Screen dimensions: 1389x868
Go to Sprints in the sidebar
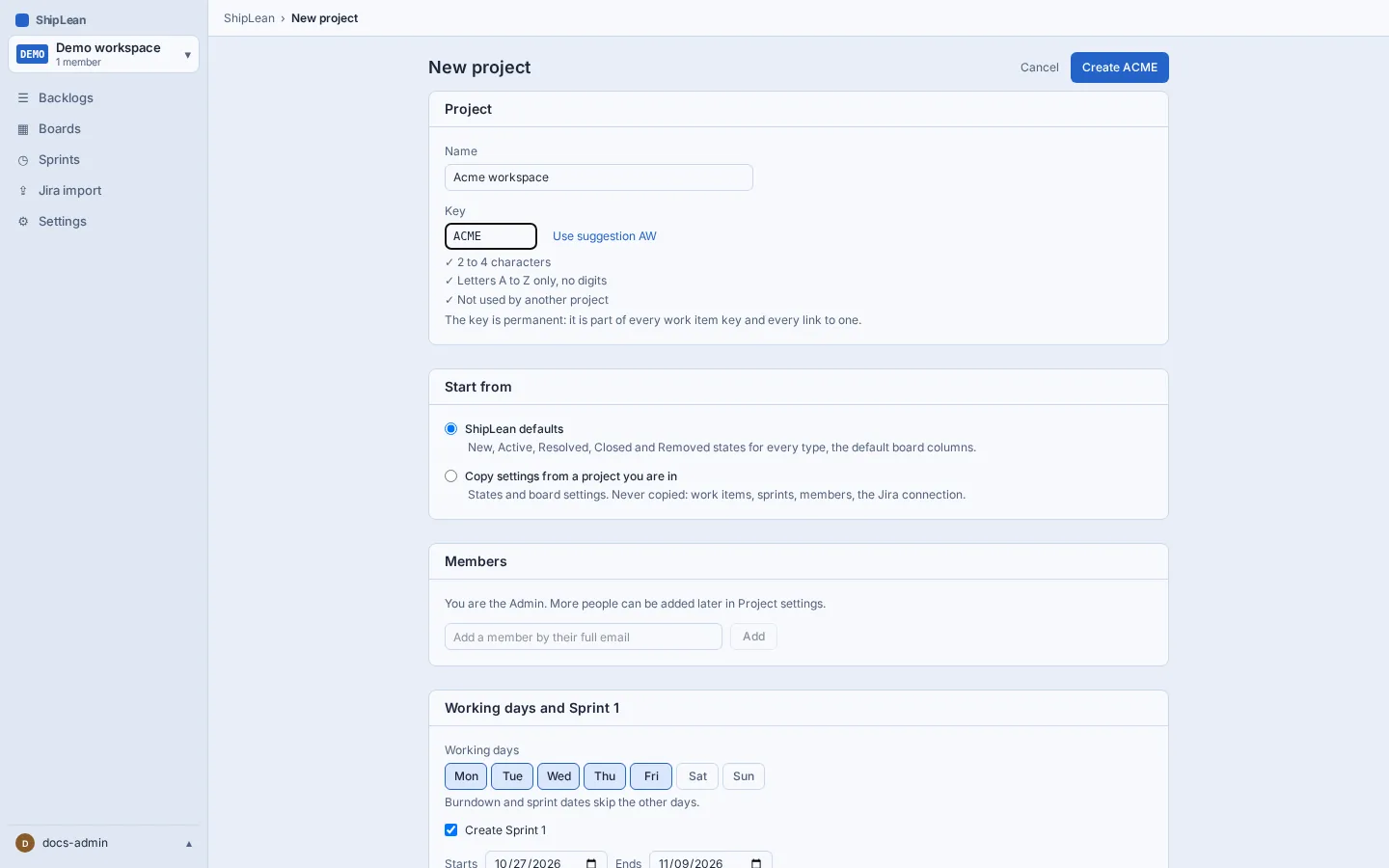coord(103,160)
